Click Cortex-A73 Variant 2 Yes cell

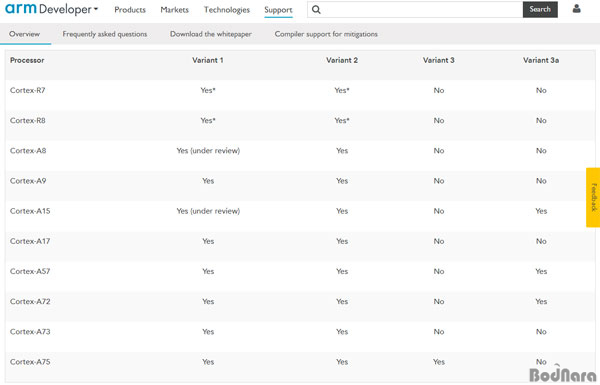342,332
